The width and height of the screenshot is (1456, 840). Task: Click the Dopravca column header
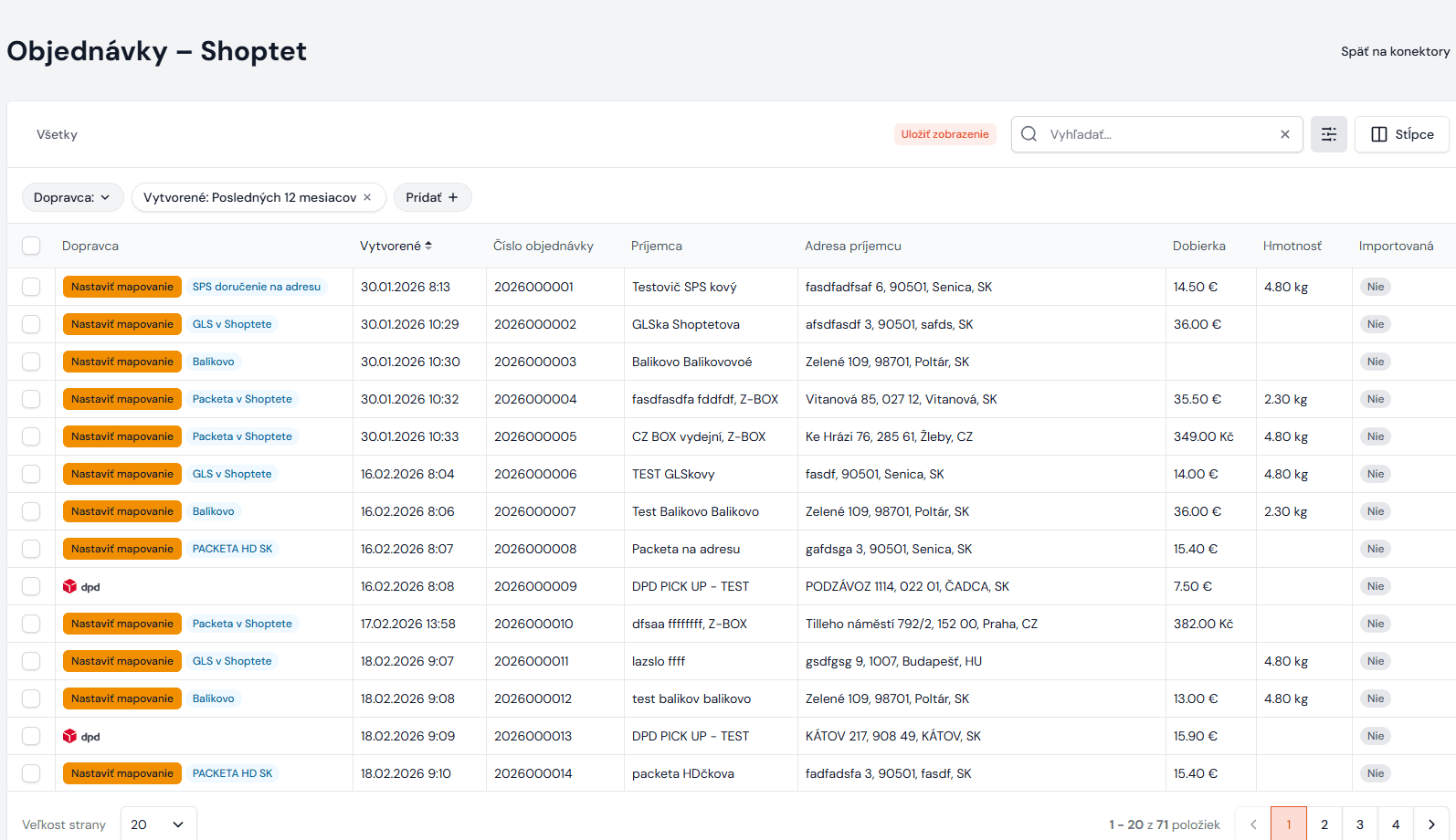pos(90,246)
